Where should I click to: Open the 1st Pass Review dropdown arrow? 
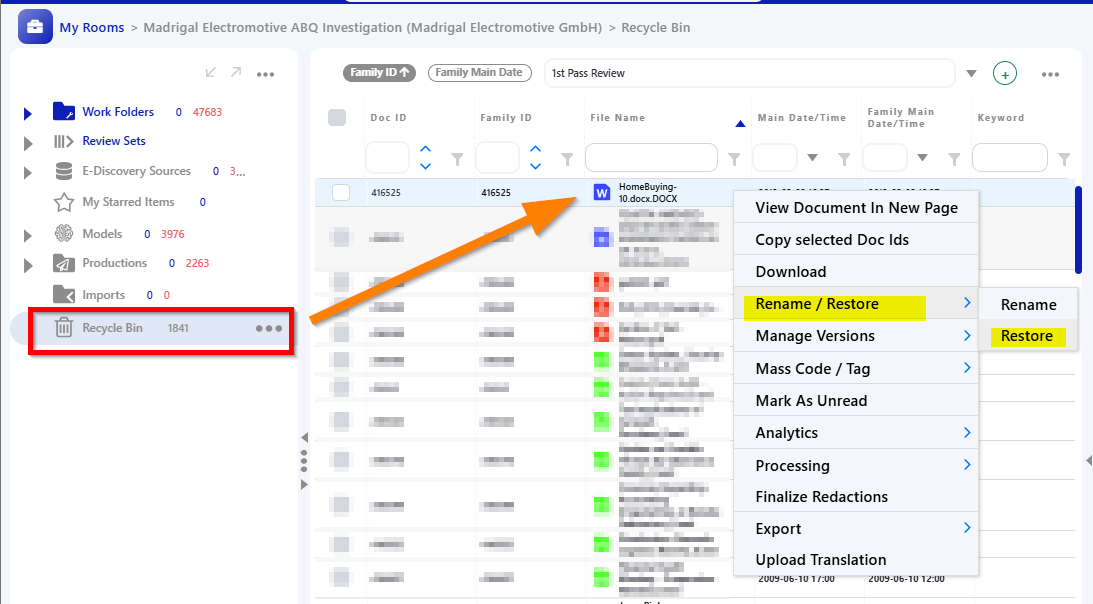pyautogui.click(x=971, y=73)
